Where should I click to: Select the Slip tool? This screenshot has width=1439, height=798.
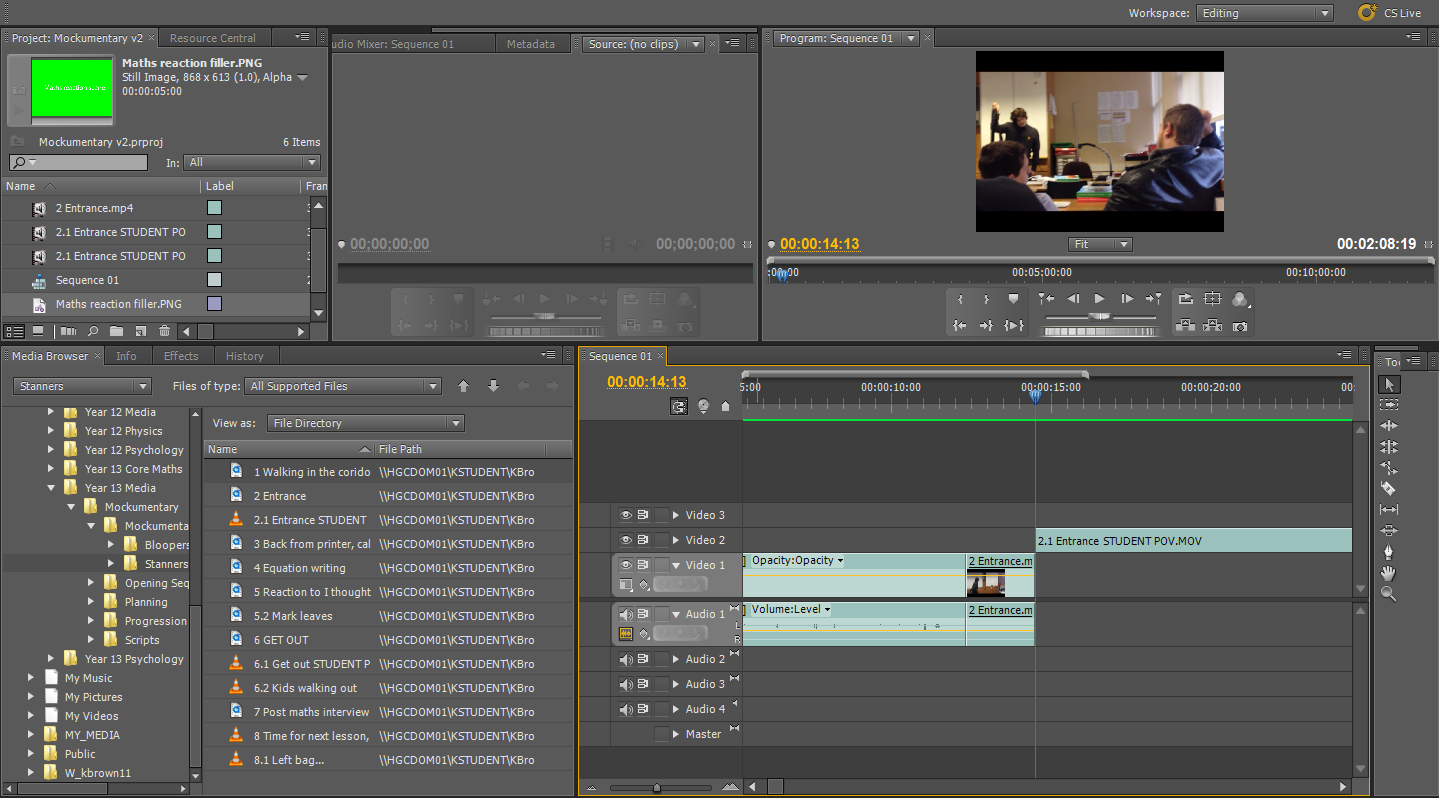tap(1388, 509)
